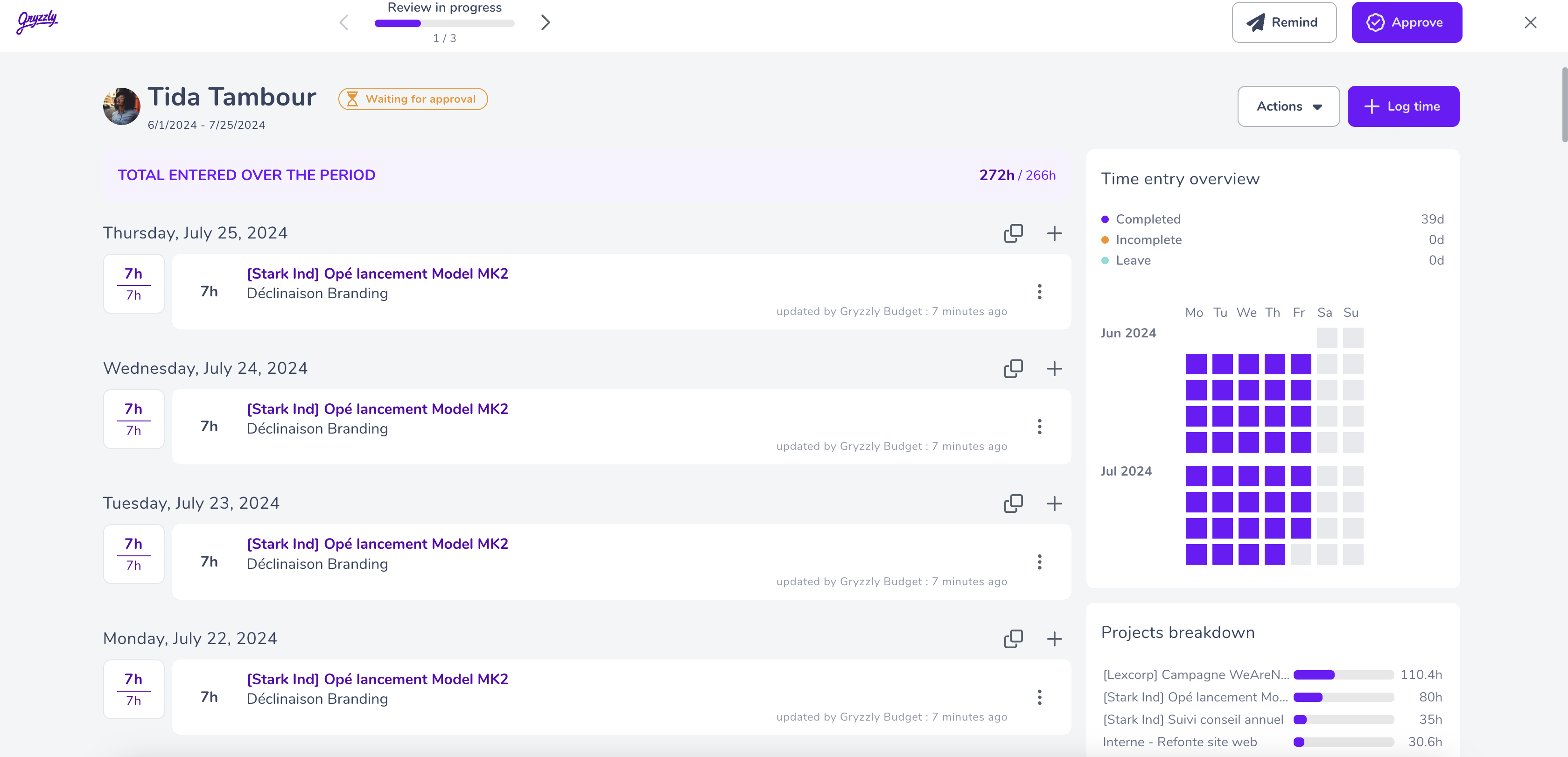Image resolution: width=1568 pixels, height=757 pixels.
Task: Click Déclinaison Branding task on July 25
Action: coord(317,293)
